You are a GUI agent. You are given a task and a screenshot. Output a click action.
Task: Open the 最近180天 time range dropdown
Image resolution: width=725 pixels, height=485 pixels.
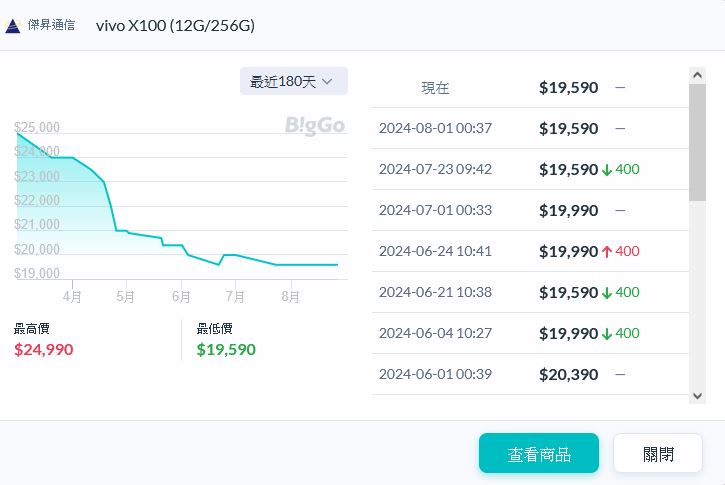(293, 81)
